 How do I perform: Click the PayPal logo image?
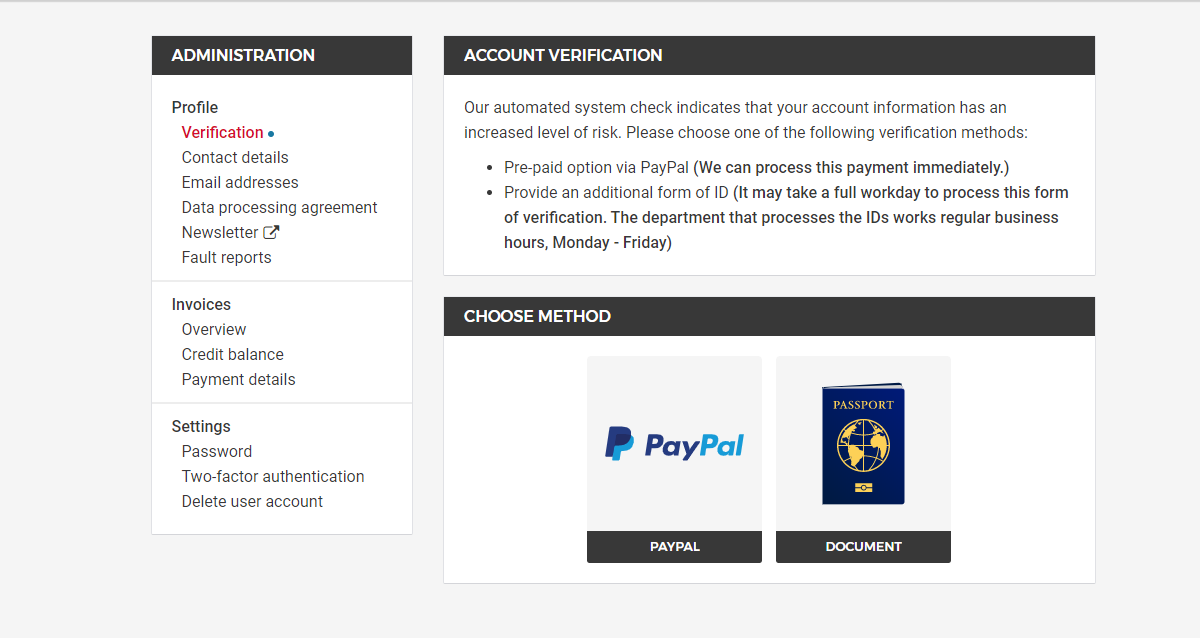(x=674, y=444)
